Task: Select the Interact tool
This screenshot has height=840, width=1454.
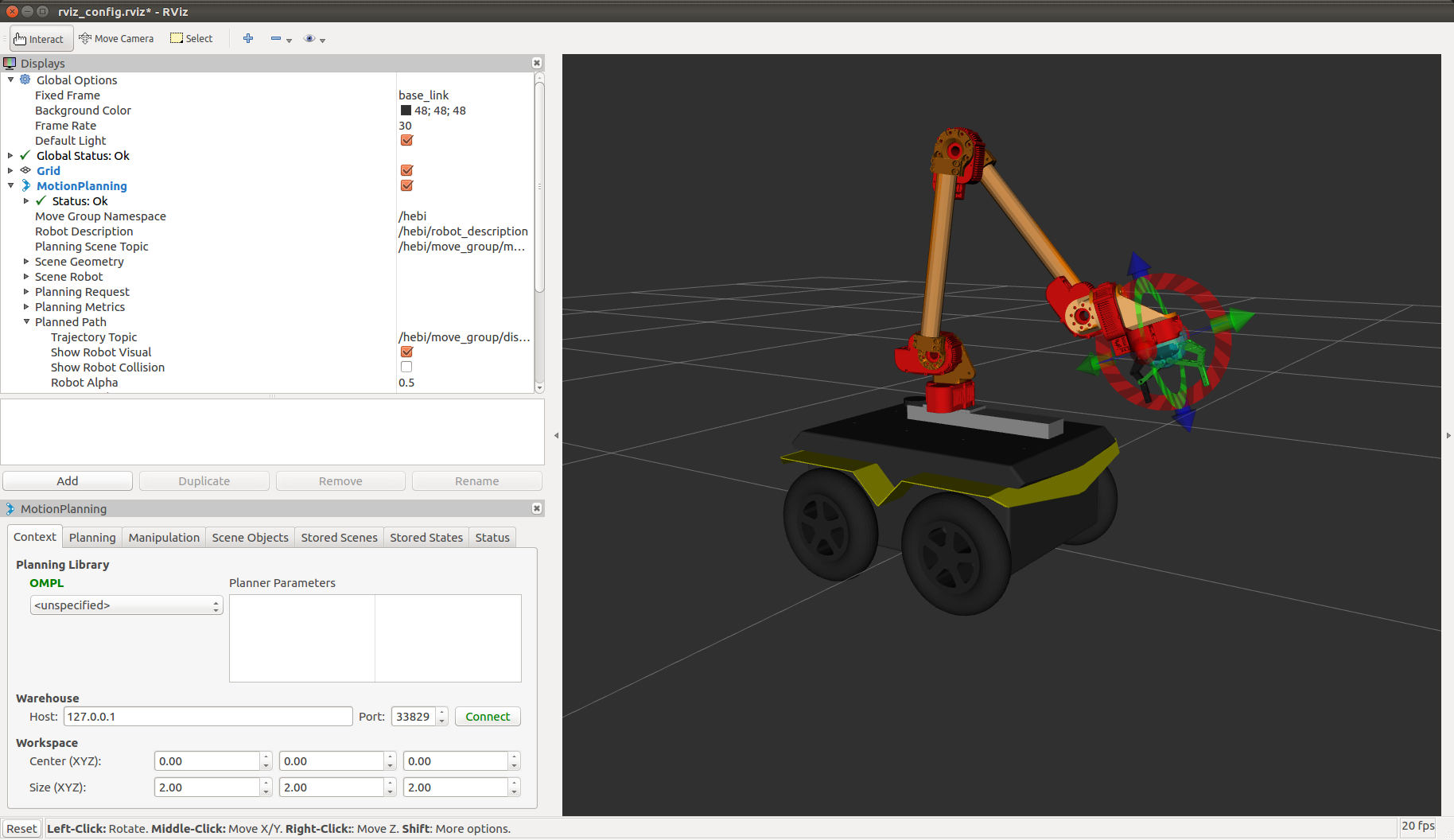Action: [x=40, y=38]
